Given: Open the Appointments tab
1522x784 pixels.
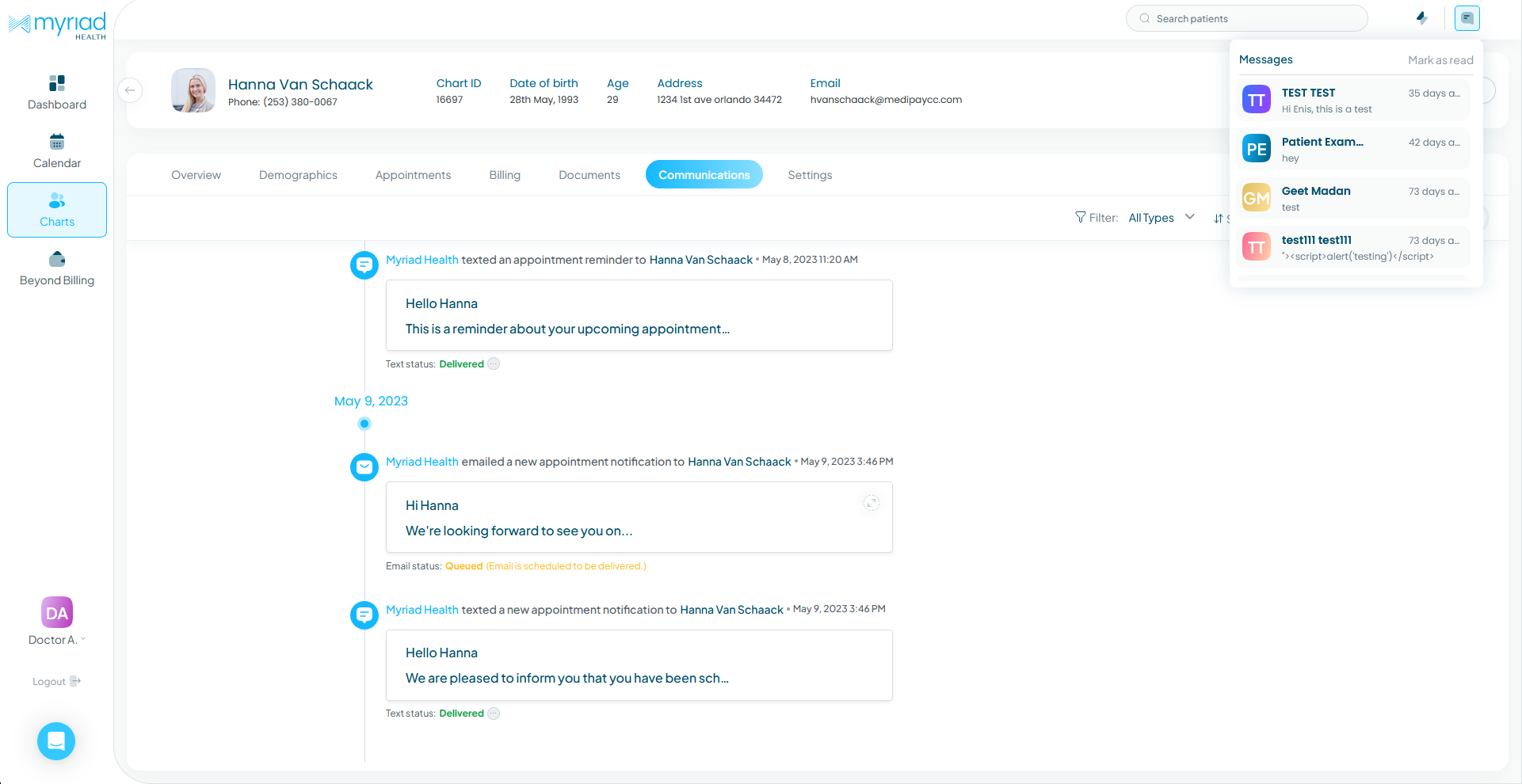Looking at the screenshot, I should click(x=413, y=174).
